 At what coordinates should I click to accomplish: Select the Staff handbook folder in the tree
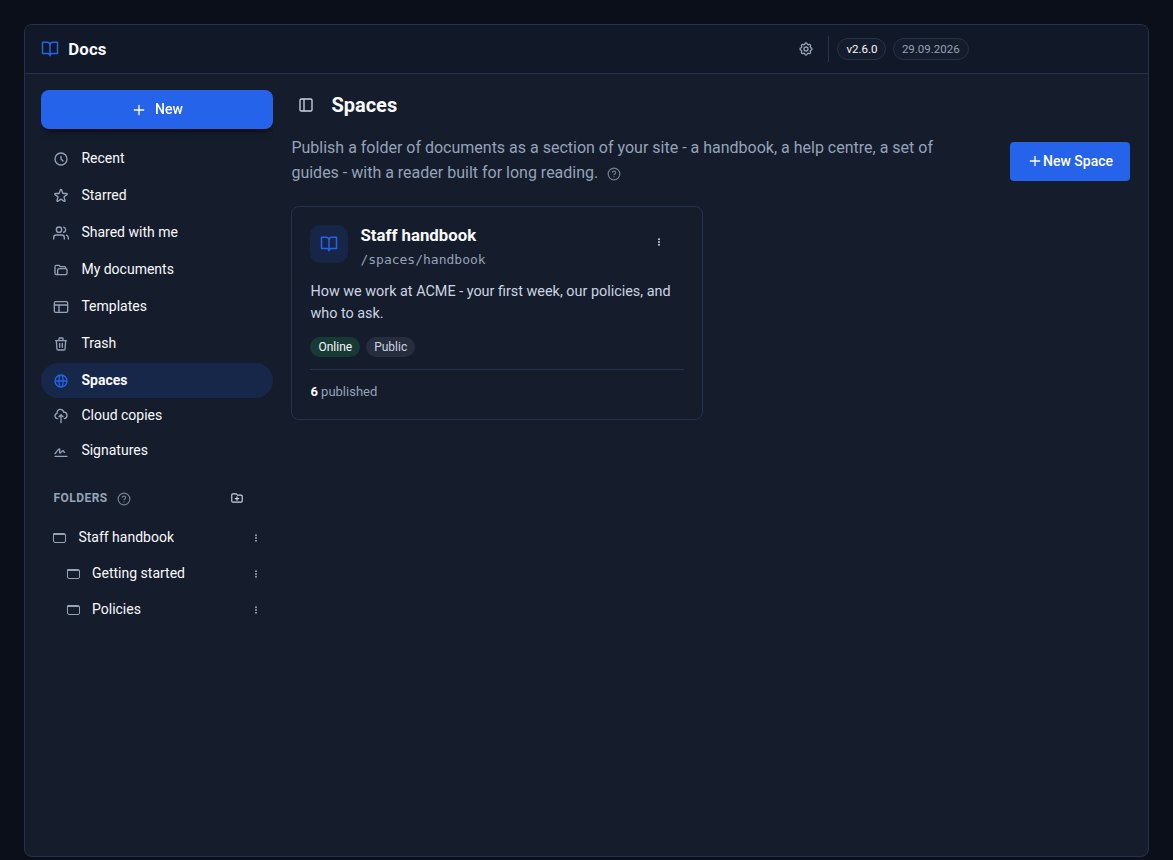coord(126,538)
